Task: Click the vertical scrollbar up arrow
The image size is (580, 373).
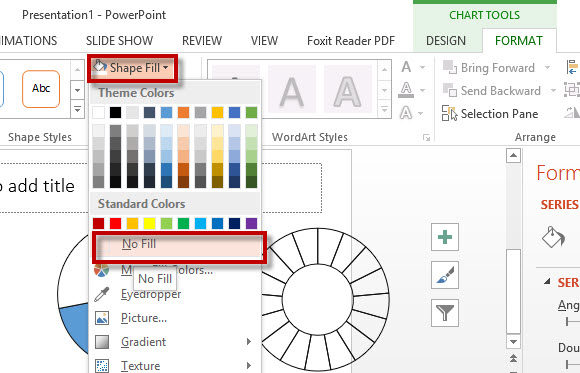Action: tap(513, 155)
